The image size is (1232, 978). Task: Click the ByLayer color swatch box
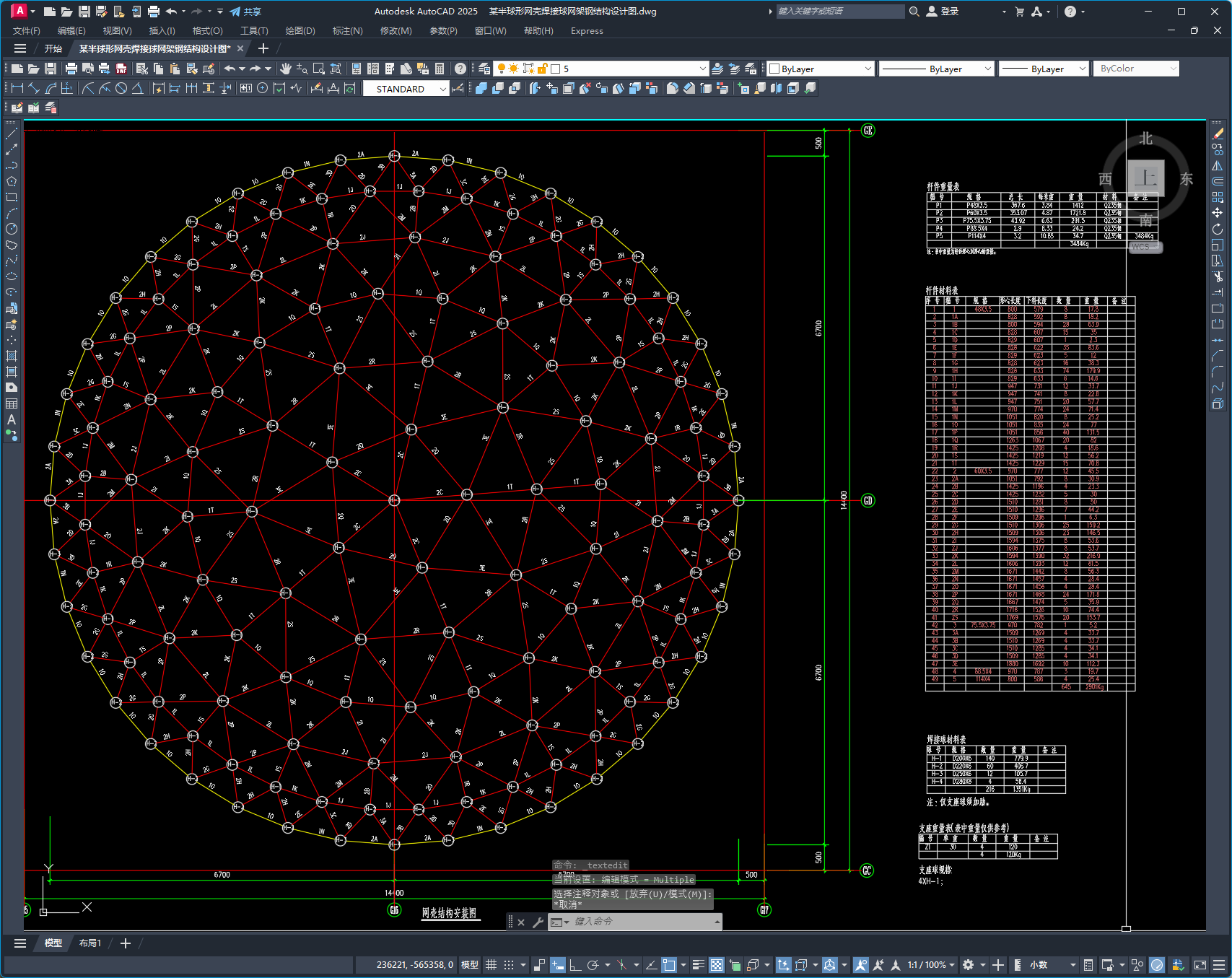pyautogui.click(x=774, y=69)
